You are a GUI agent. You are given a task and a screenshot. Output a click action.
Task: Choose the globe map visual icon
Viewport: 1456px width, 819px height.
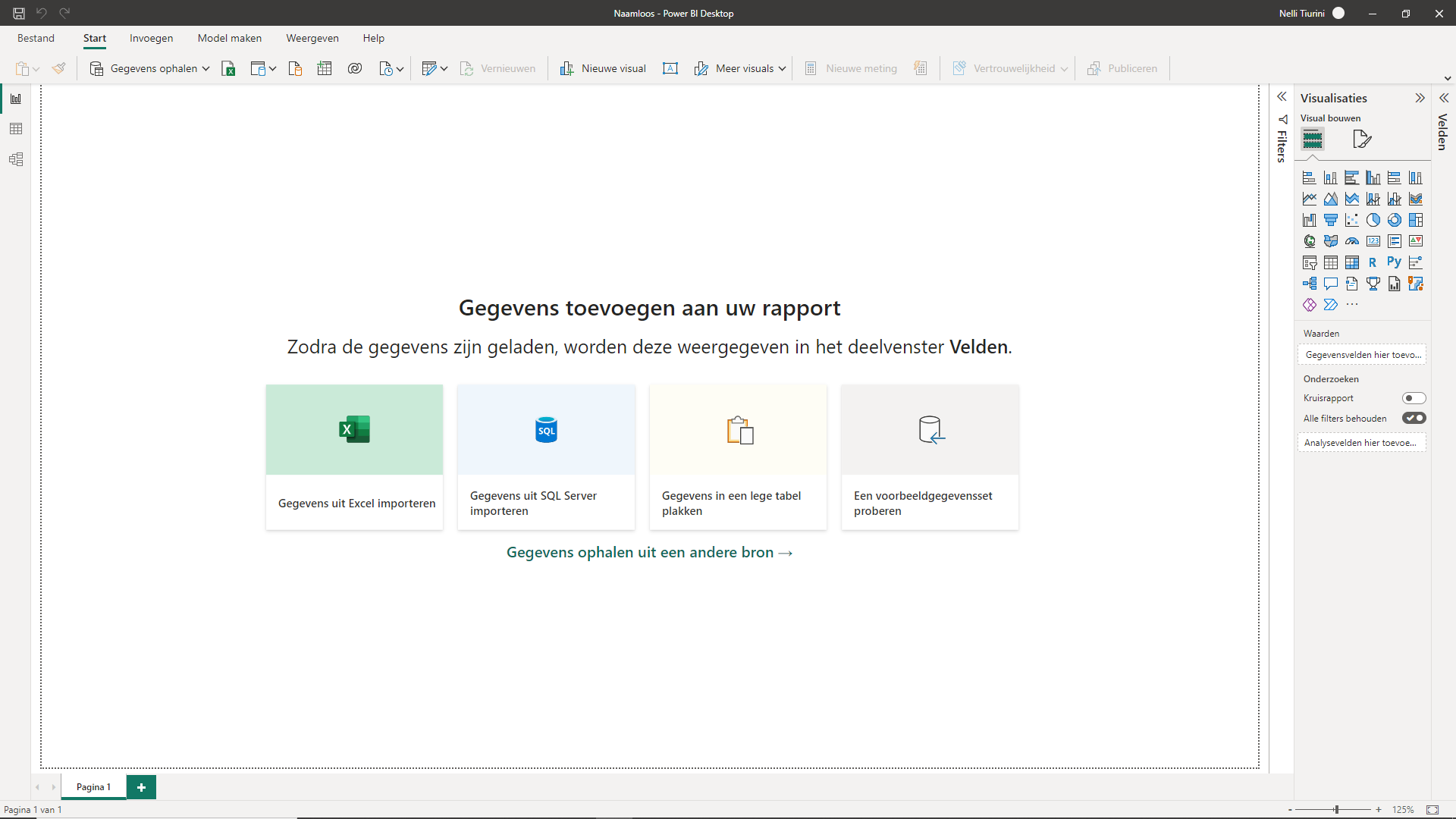point(1310,241)
